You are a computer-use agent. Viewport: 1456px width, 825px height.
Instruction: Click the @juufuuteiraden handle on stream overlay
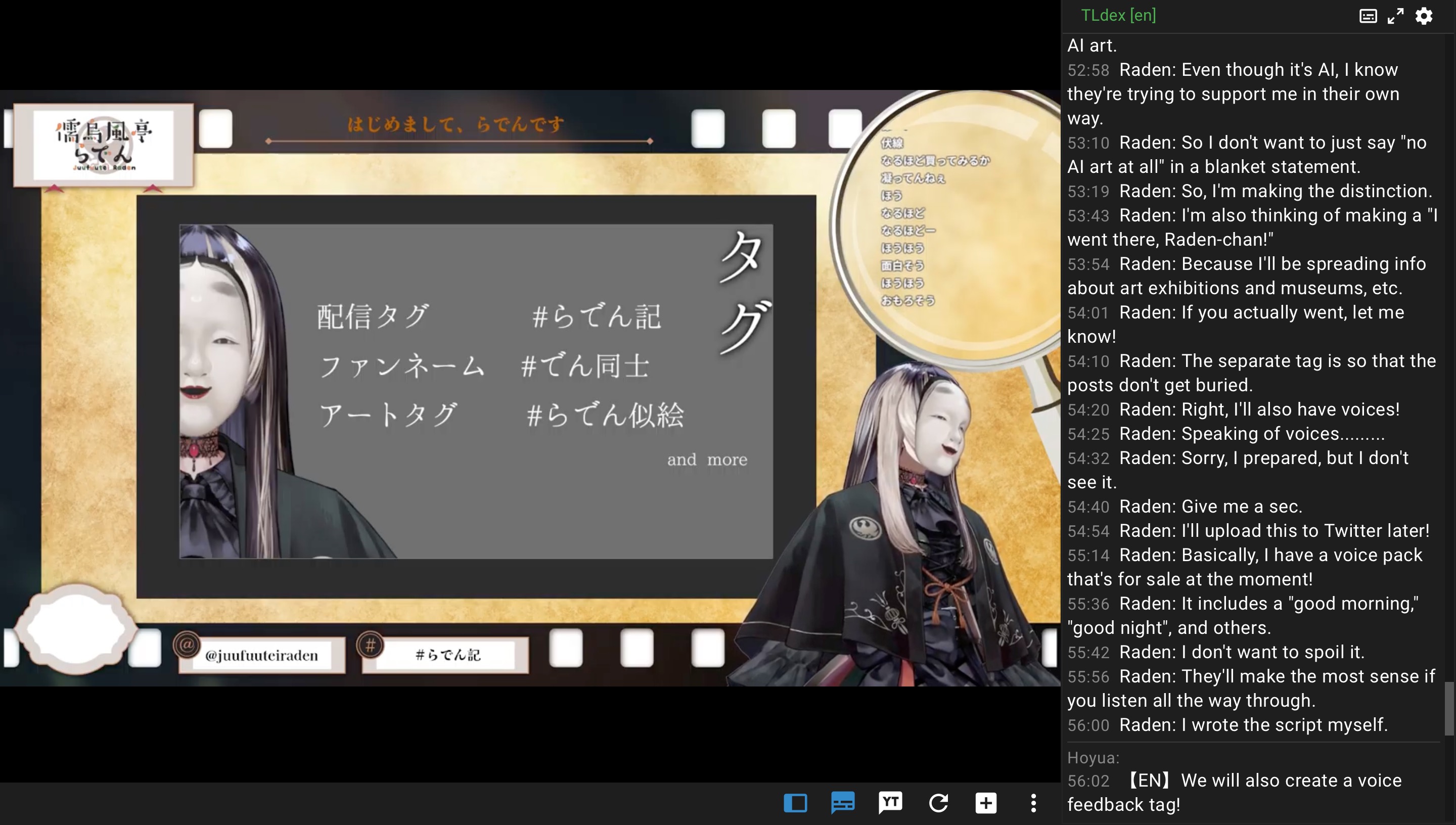(x=261, y=656)
